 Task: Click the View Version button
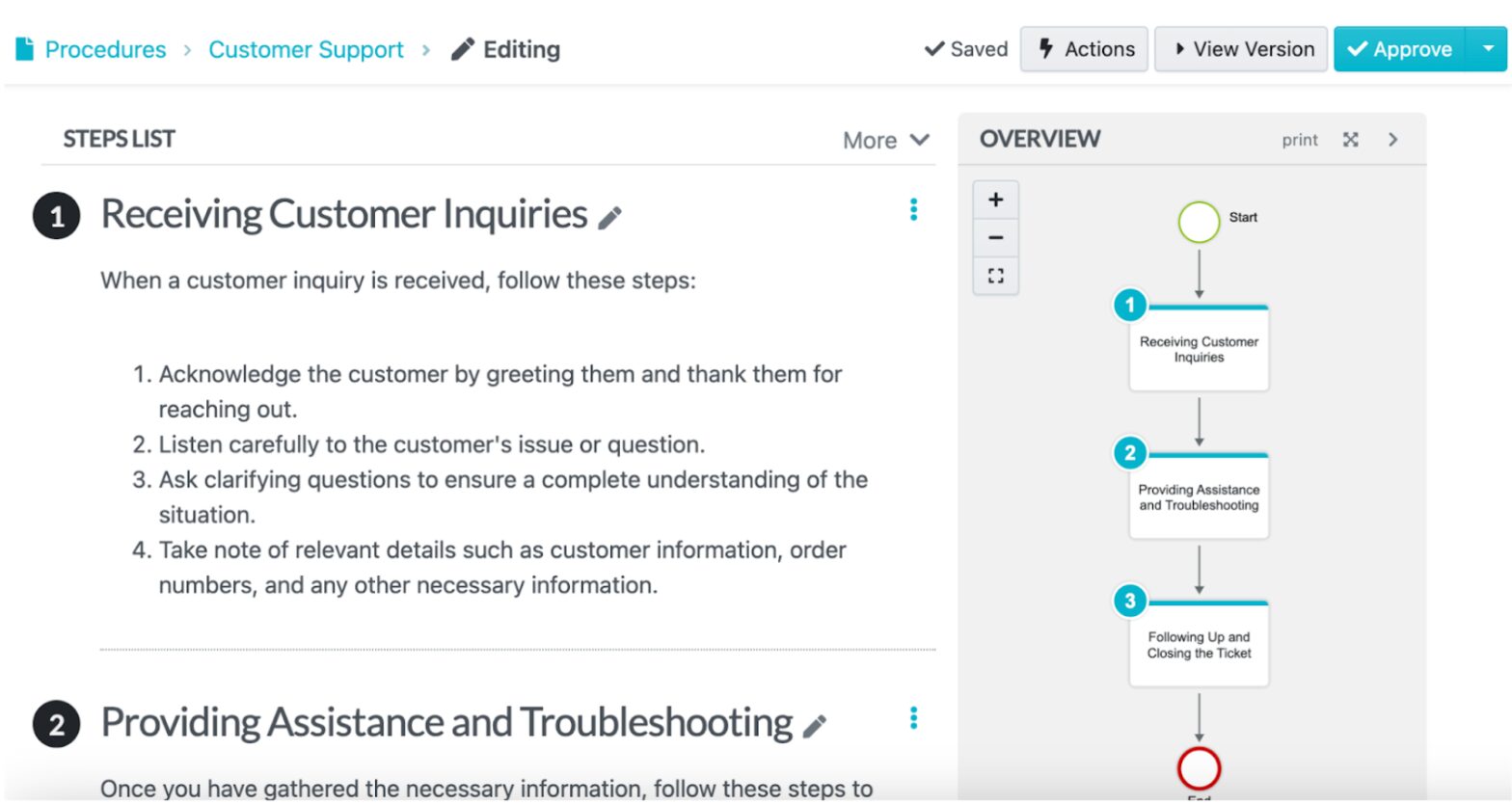1242,49
